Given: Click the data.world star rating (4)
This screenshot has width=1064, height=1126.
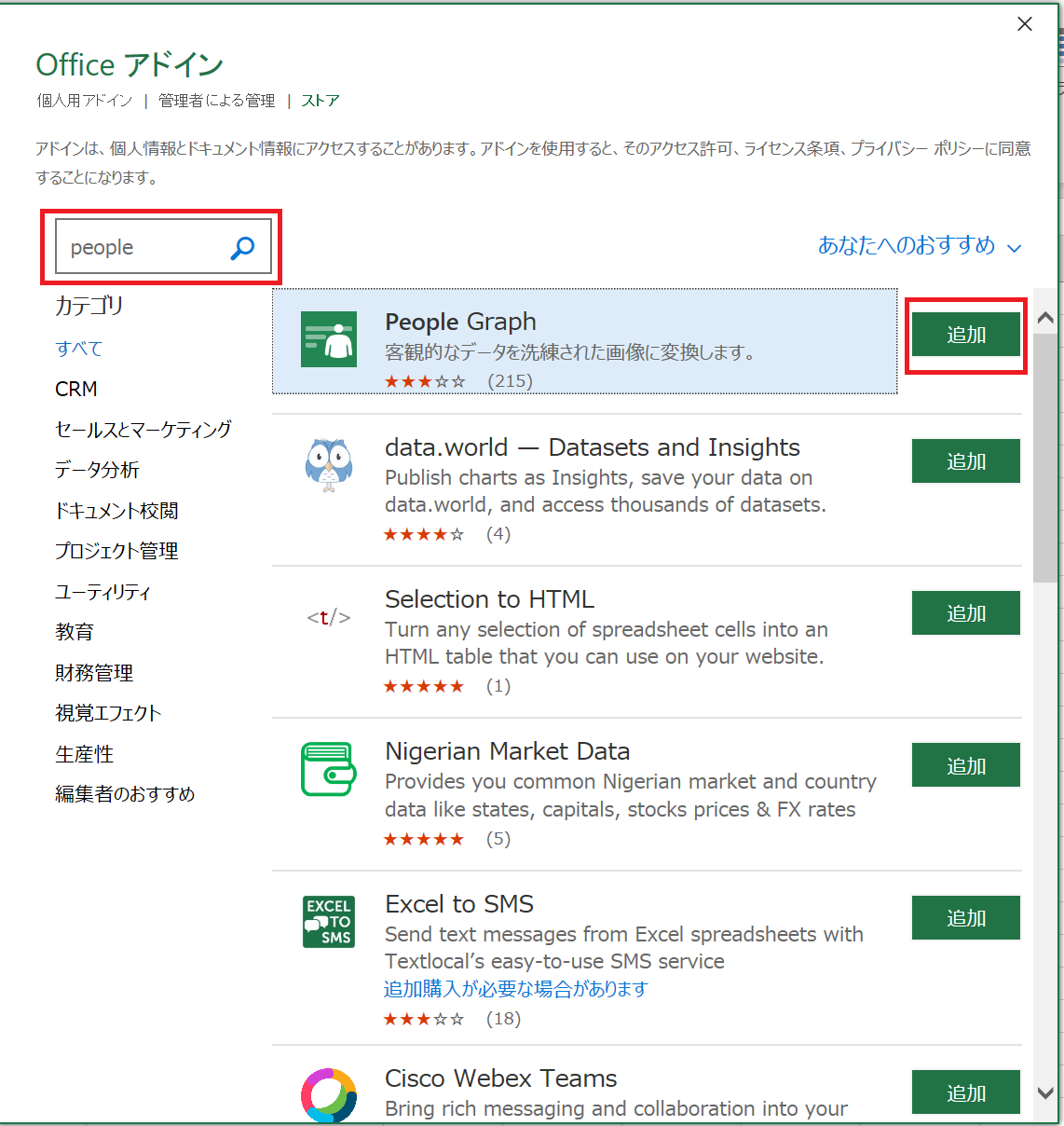Looking at the screenshot, I should 447,534.
